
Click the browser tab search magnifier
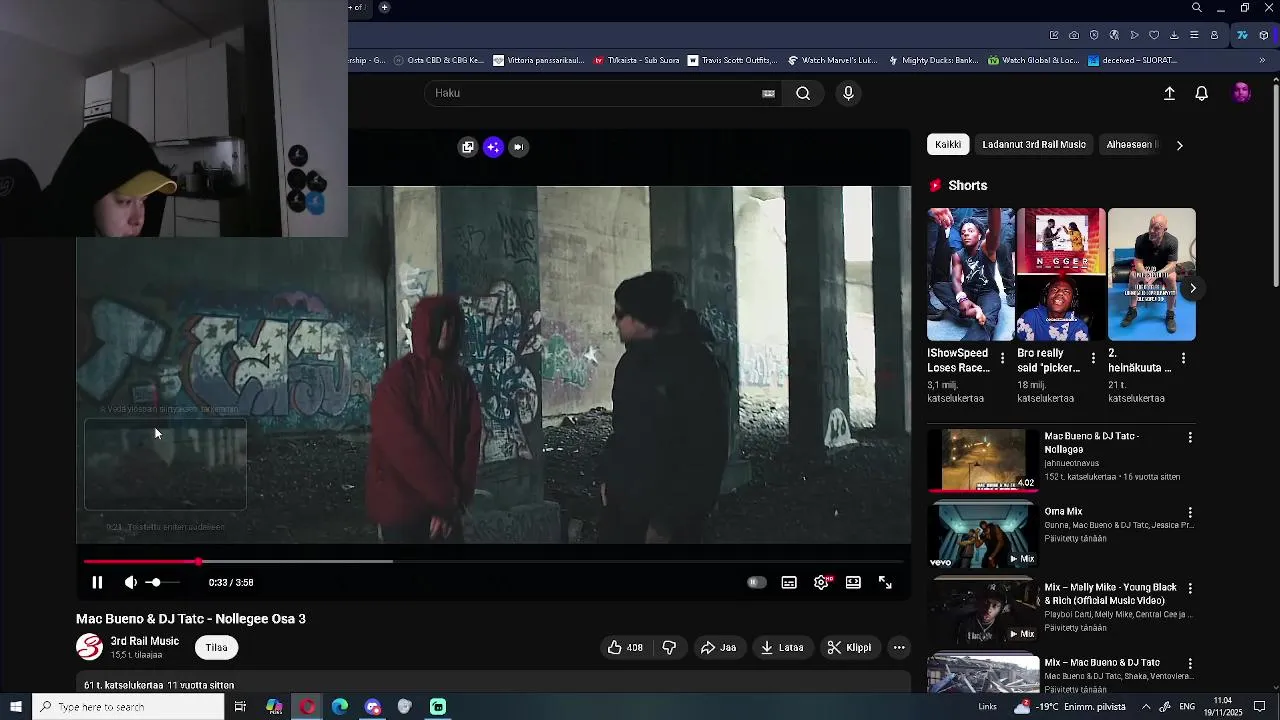[x=1197, y=8]
